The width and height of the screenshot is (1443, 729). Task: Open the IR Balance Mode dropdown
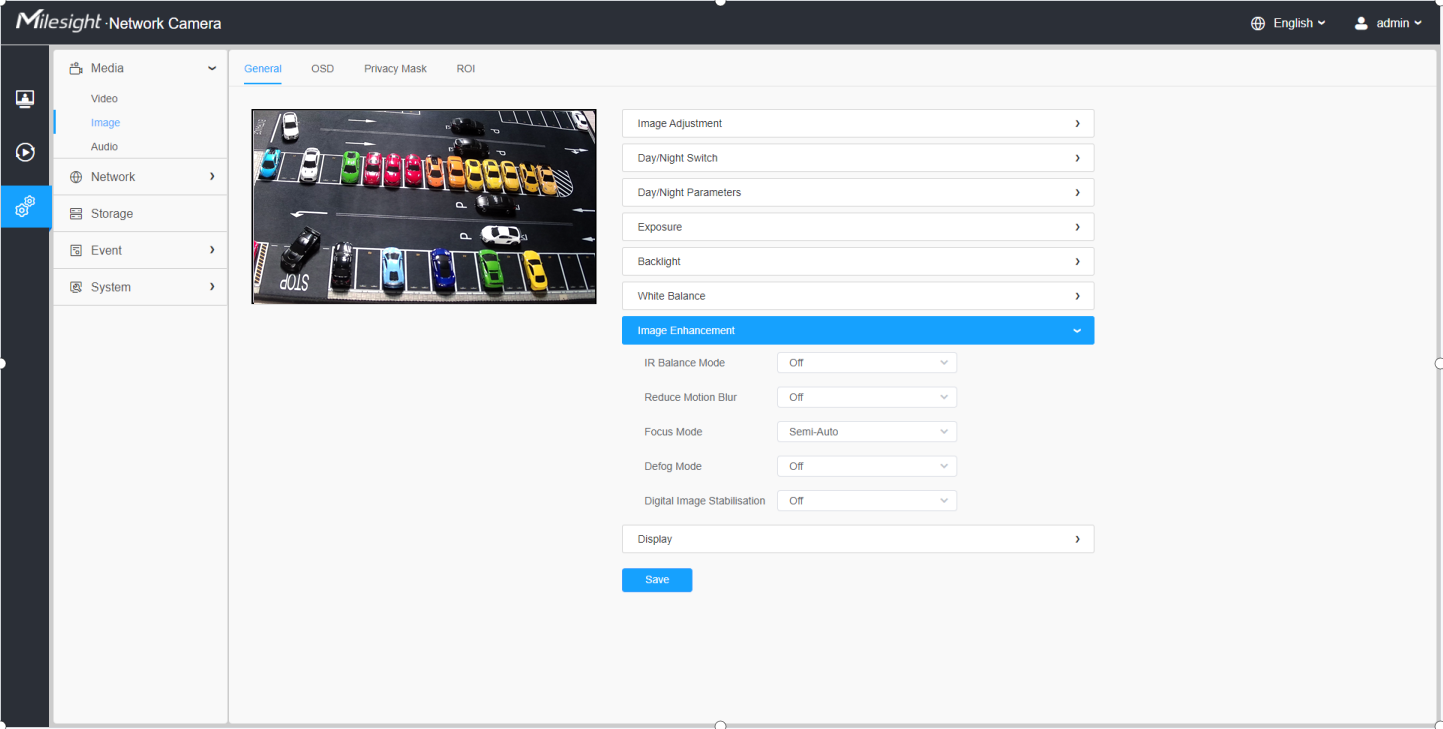point(866,363)
